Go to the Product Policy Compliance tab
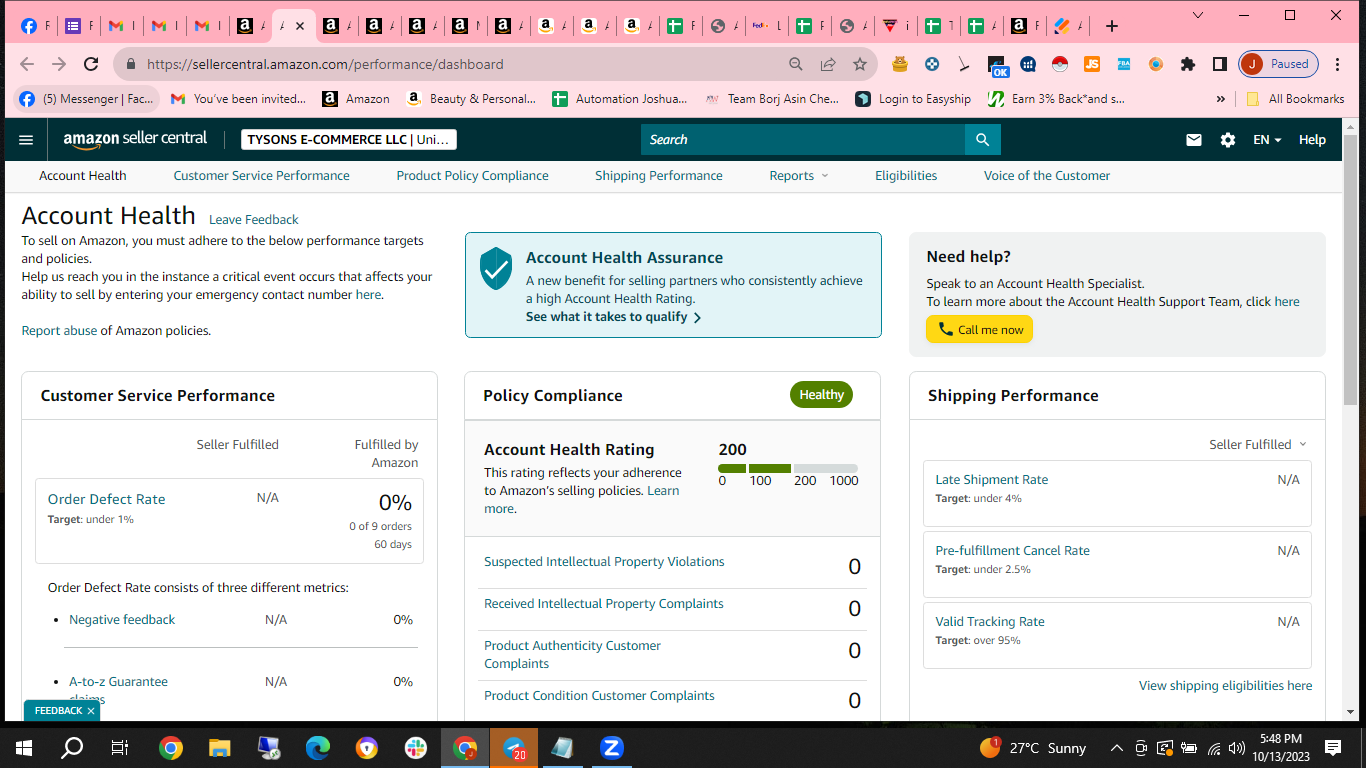The width and height of the screenshot is (1366, 768). (x=473, y=176)
